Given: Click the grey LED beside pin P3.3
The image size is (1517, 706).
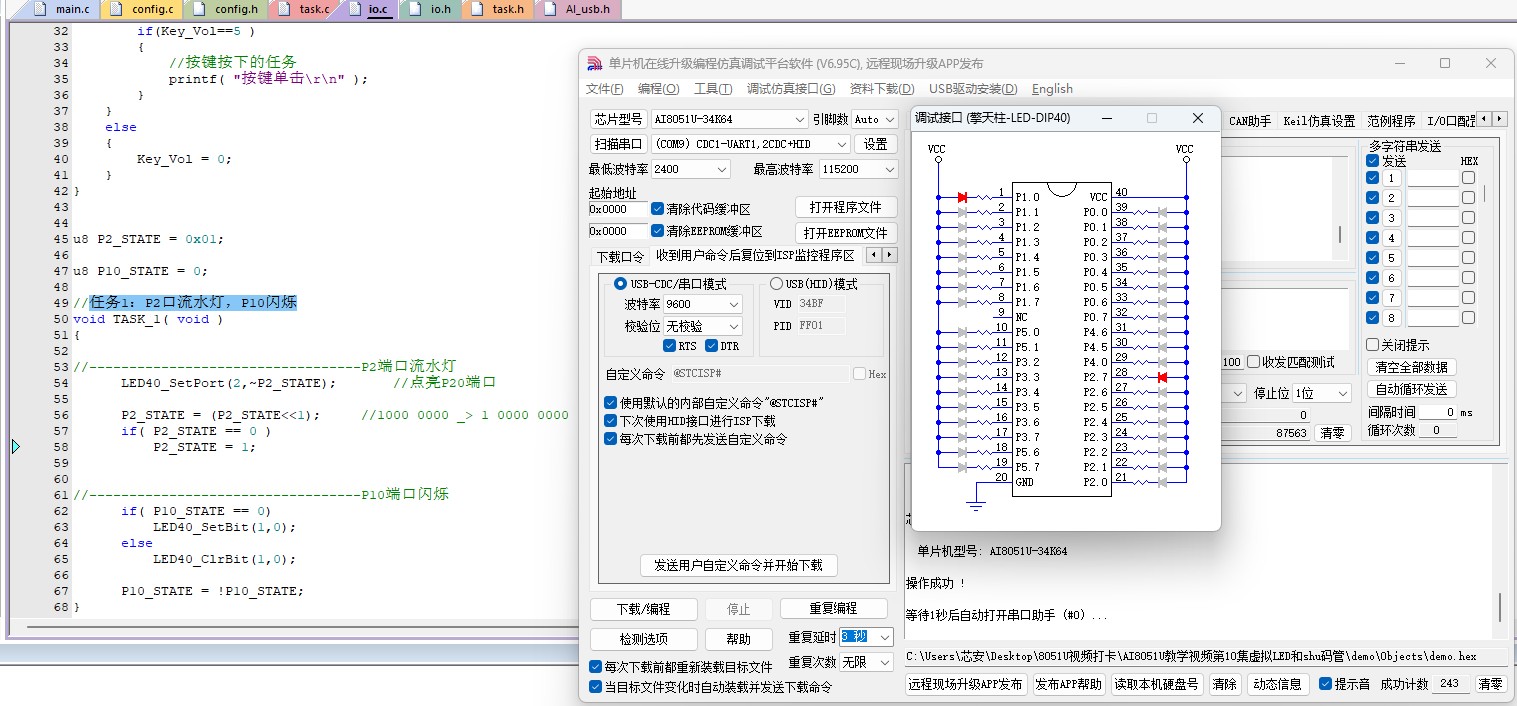Looking at the screenshot, I should (962, 377).
